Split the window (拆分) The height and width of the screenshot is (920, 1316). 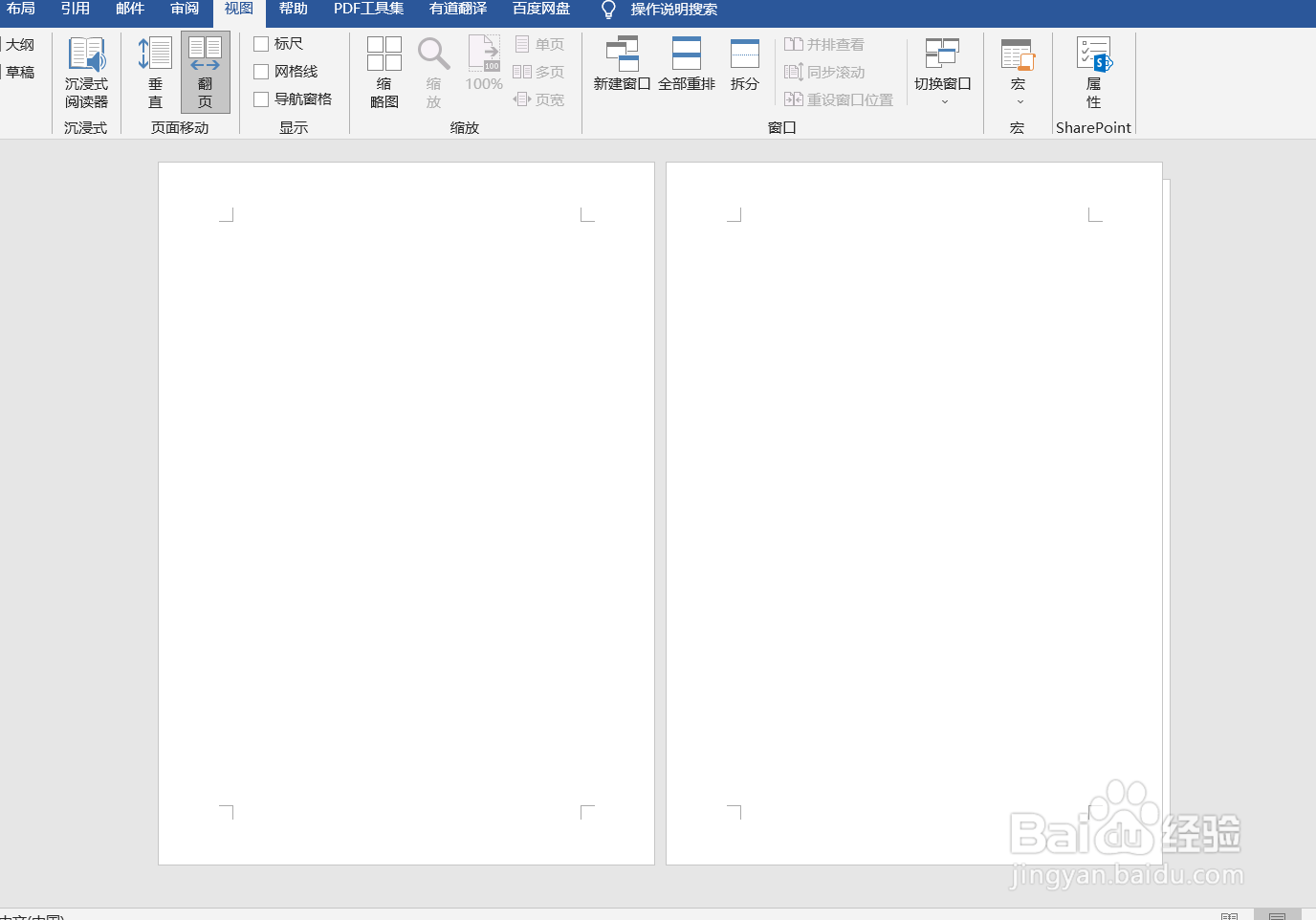pyautogui.click(x=744, y=64)
